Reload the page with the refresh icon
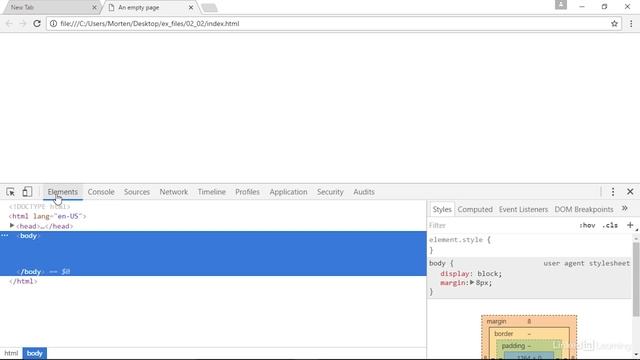This screenshot has width=640, height=360. click(x=37, y=24)
